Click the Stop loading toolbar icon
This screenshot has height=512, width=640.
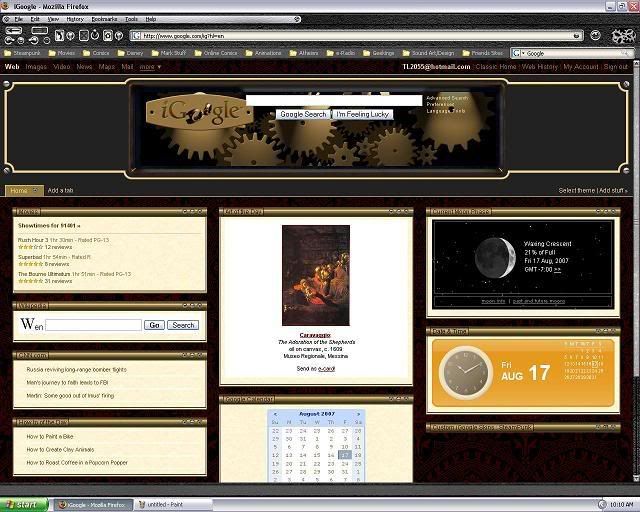83,36
